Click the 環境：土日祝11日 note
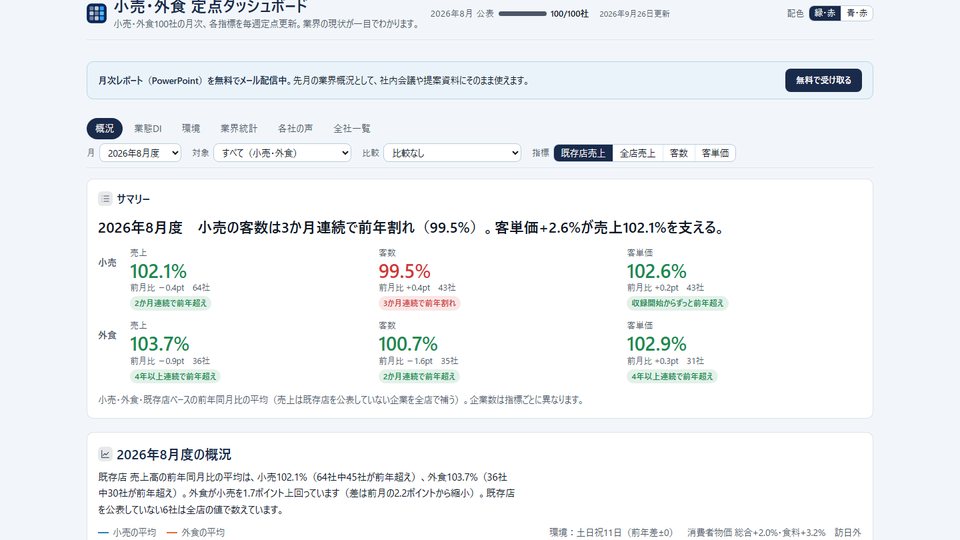This screenshot has height=540, width=960. coord(611,533)
